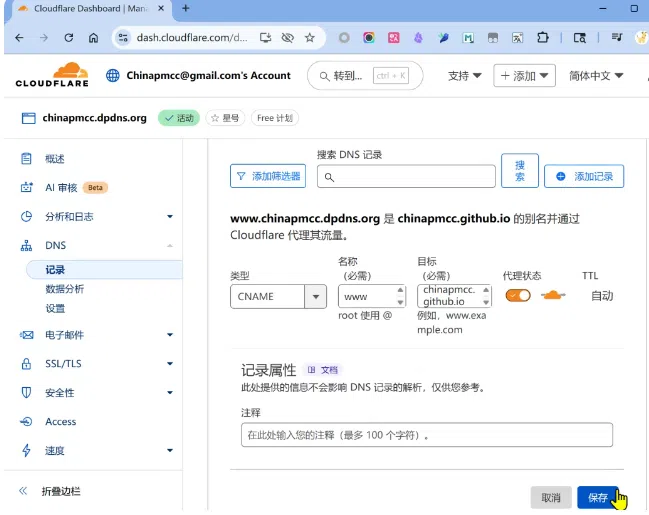The height and width of the screenshot is (515, 649).
Task: Click the orange ring extension icon
Action: click(x=369, y=38)
